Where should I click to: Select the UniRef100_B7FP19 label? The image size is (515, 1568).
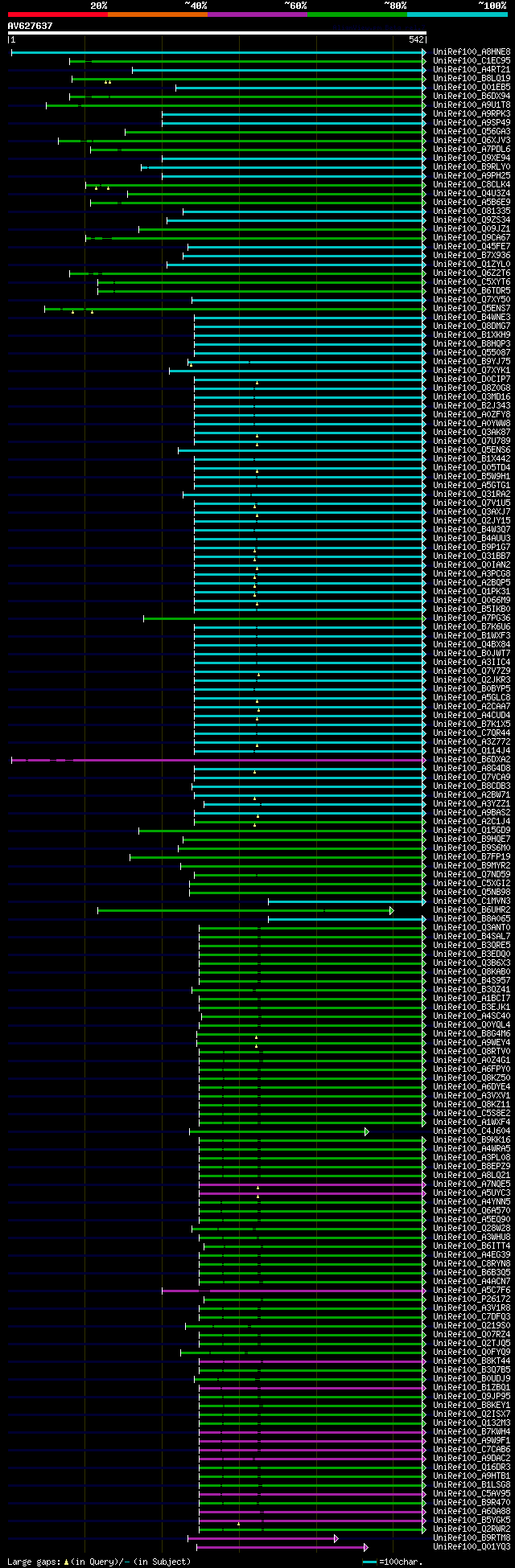click(472, 856)
